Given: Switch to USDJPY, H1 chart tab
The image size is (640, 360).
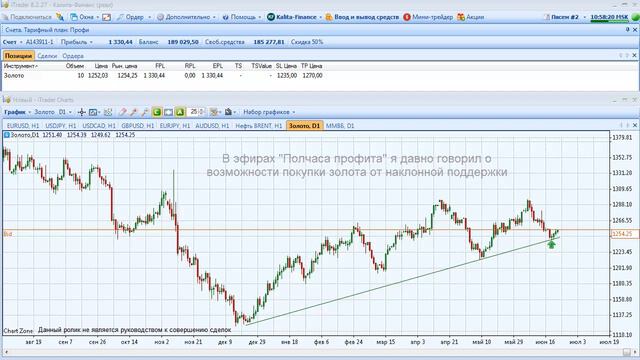Looking at the screenshot, I should (x=61, y=126).
